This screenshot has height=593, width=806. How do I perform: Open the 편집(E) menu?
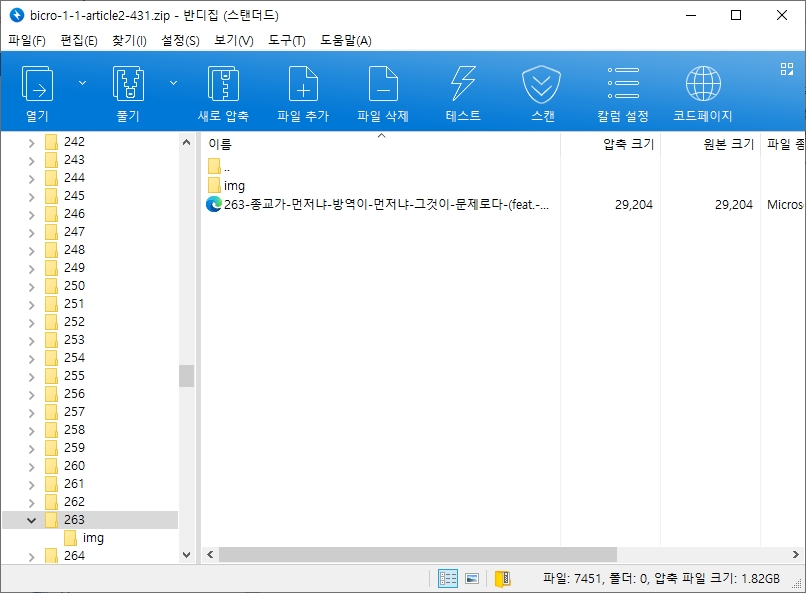(79, 41)
